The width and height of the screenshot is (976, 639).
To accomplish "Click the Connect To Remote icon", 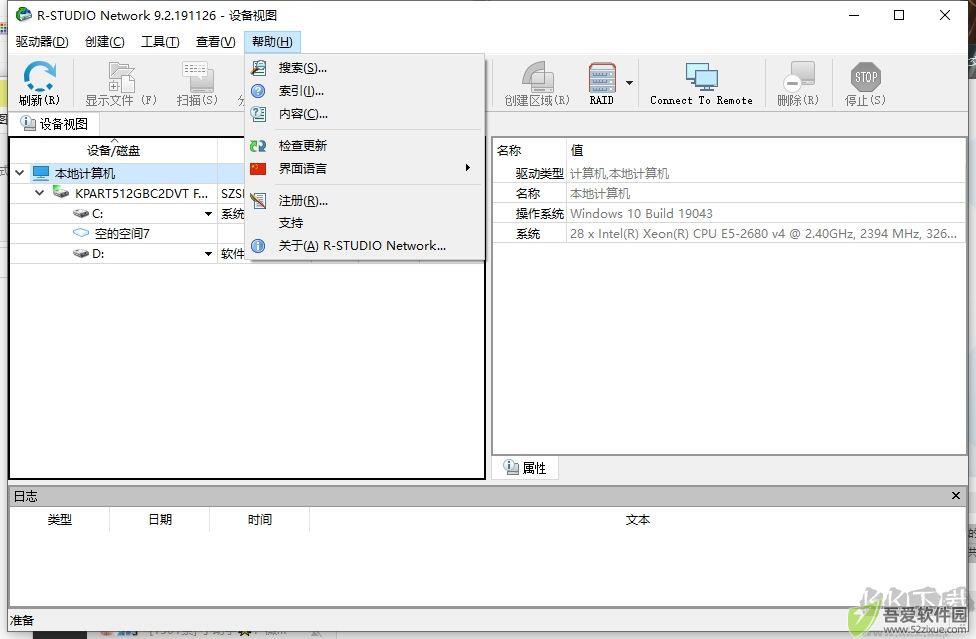I will pos(701,83).
